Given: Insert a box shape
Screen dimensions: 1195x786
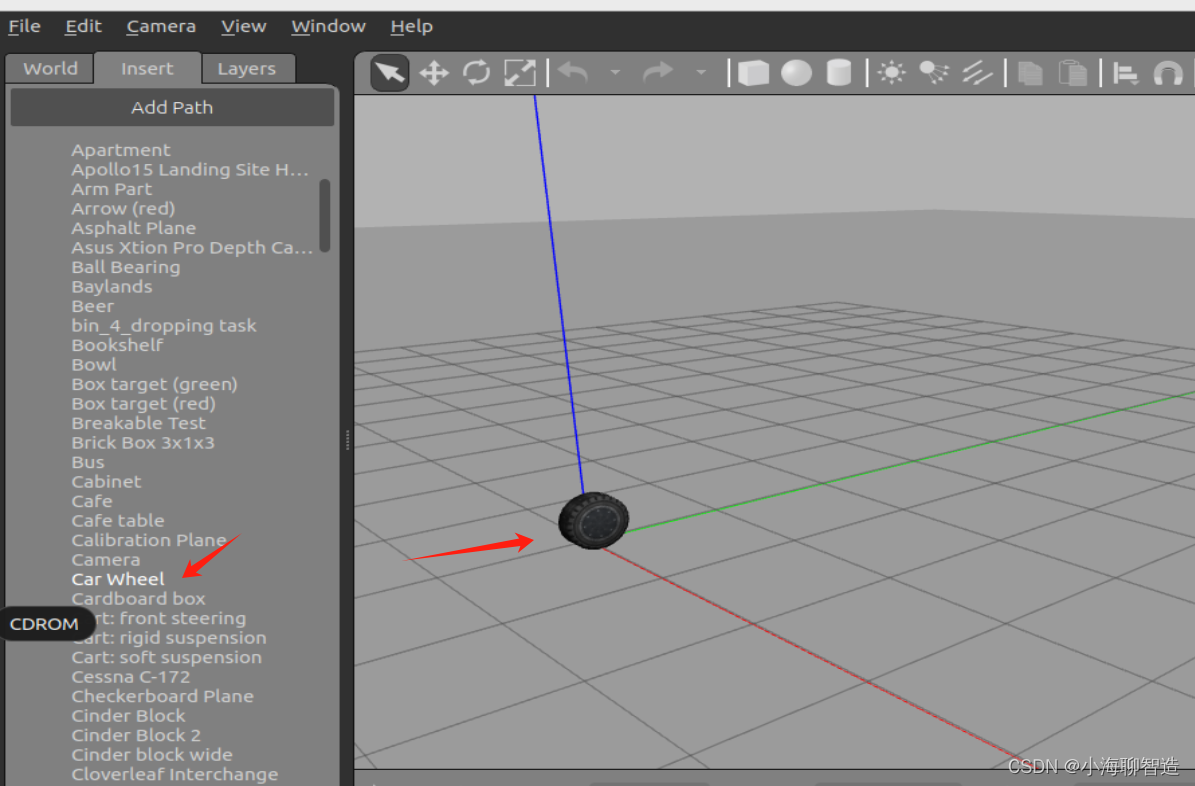Looking at the screenshot, I should 753,73.
